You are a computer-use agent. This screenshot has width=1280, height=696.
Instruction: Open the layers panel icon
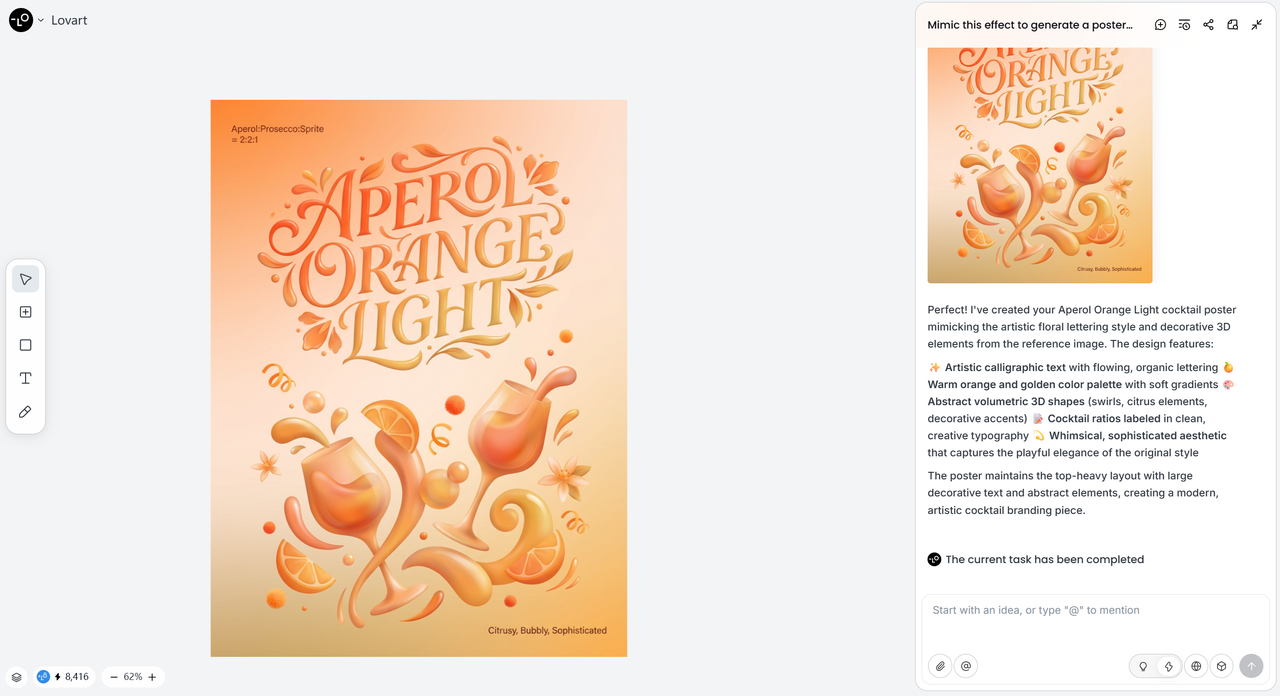[17, 677]
